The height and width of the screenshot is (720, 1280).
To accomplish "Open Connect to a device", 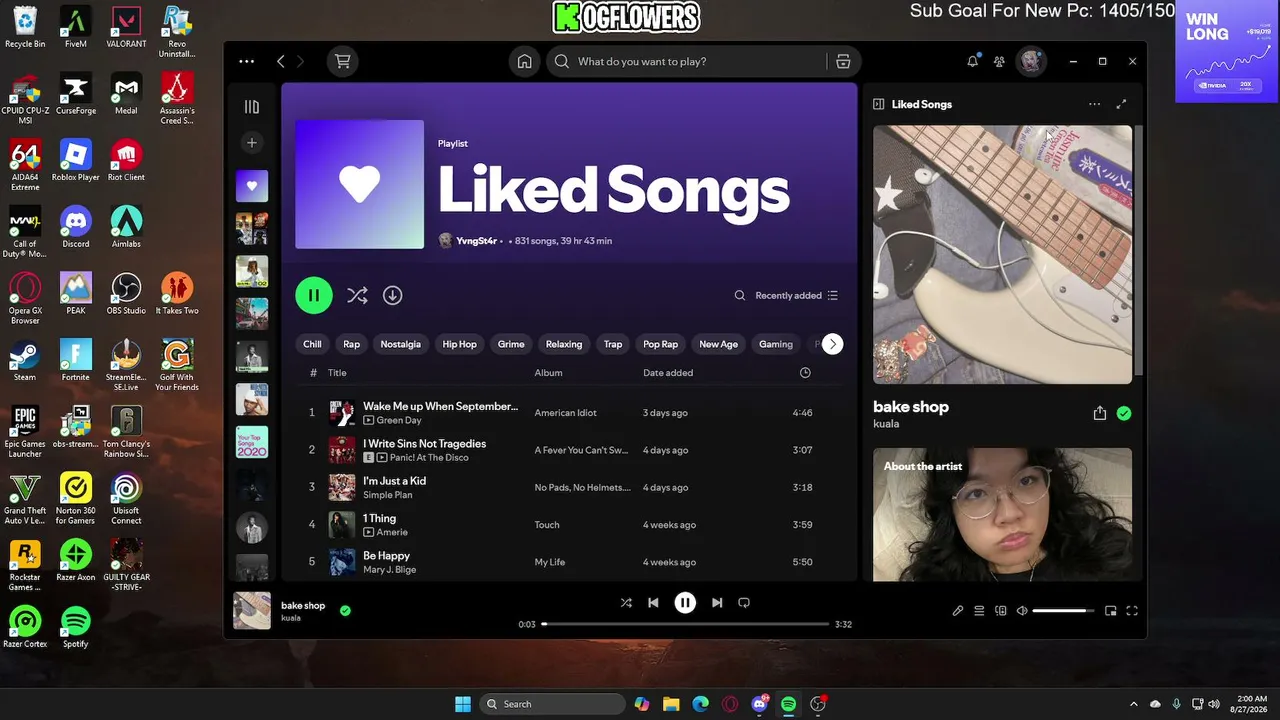I will [x=1001, y=611].
